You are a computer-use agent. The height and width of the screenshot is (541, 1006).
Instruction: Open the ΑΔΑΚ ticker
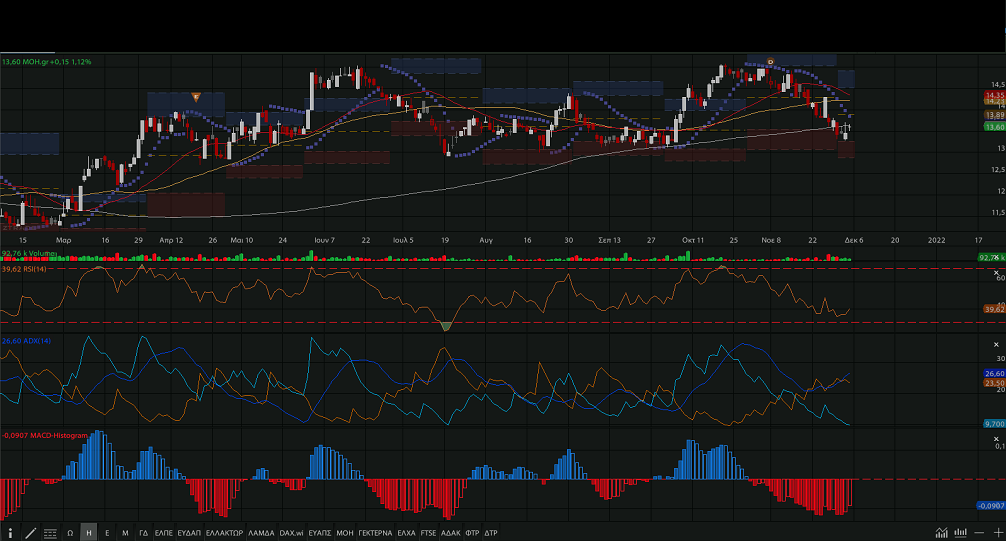pos(450,533)
